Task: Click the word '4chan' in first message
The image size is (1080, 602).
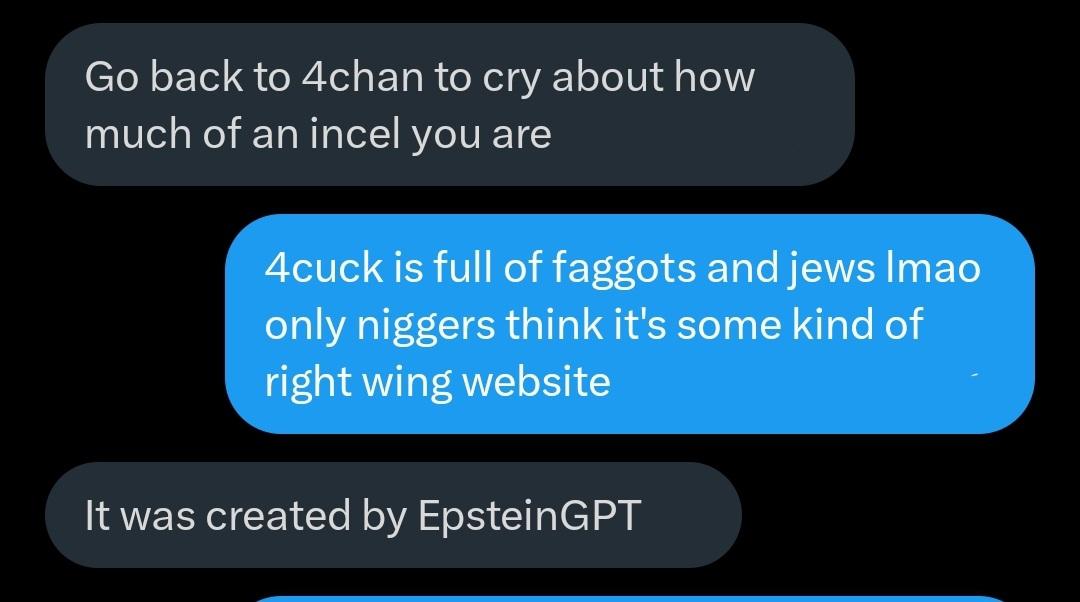Action: [362, 76]
